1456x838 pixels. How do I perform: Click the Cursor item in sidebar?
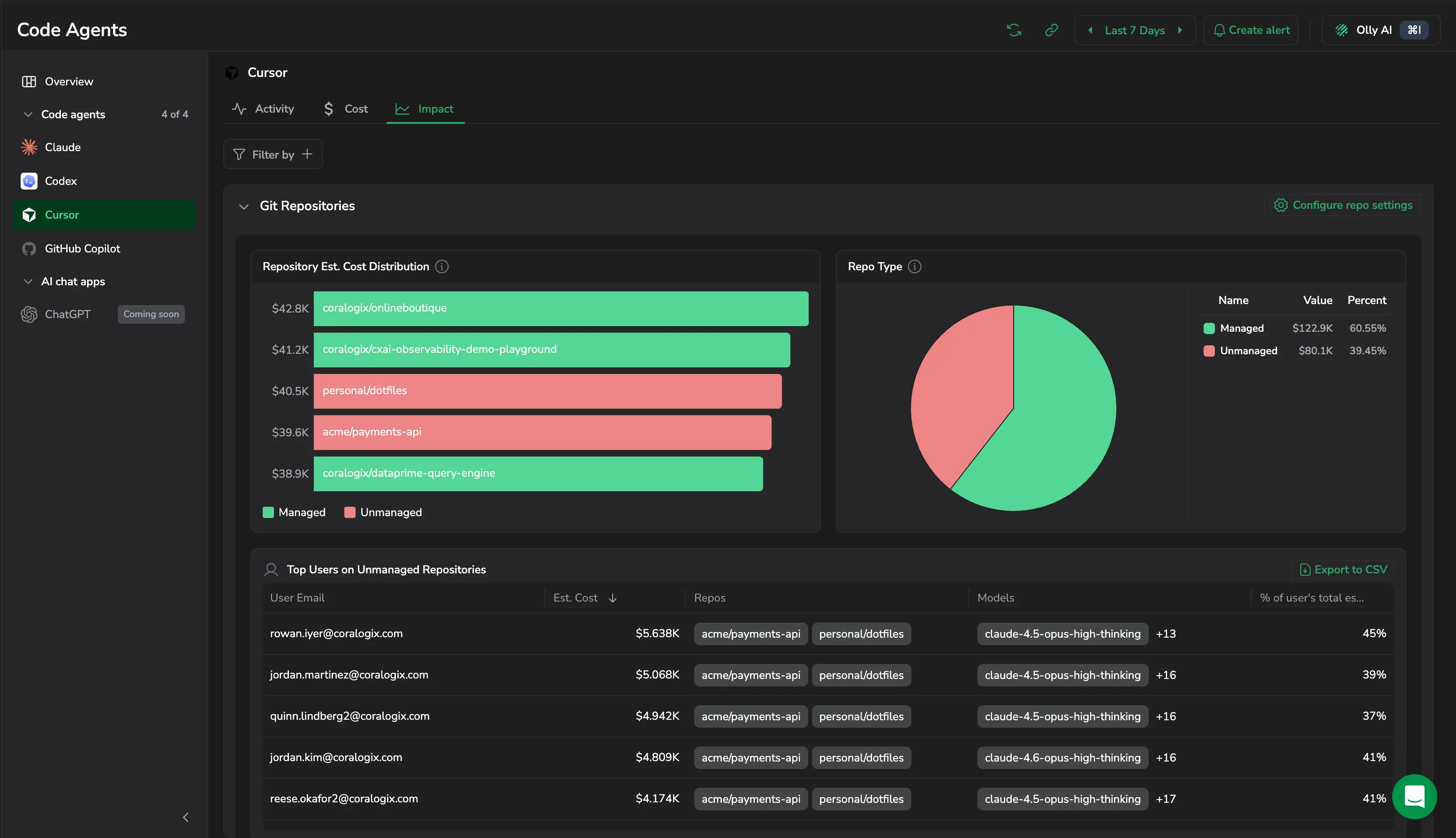[105, 215]
